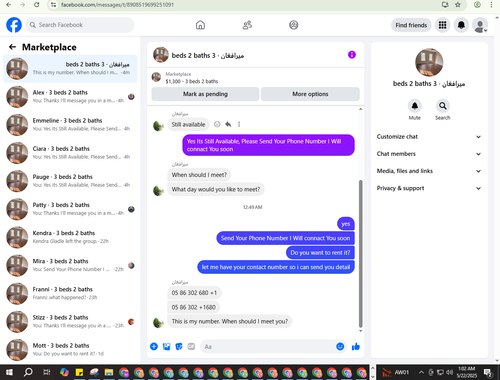
Task: Show hidden system tray icons
Action: point(421,372)
